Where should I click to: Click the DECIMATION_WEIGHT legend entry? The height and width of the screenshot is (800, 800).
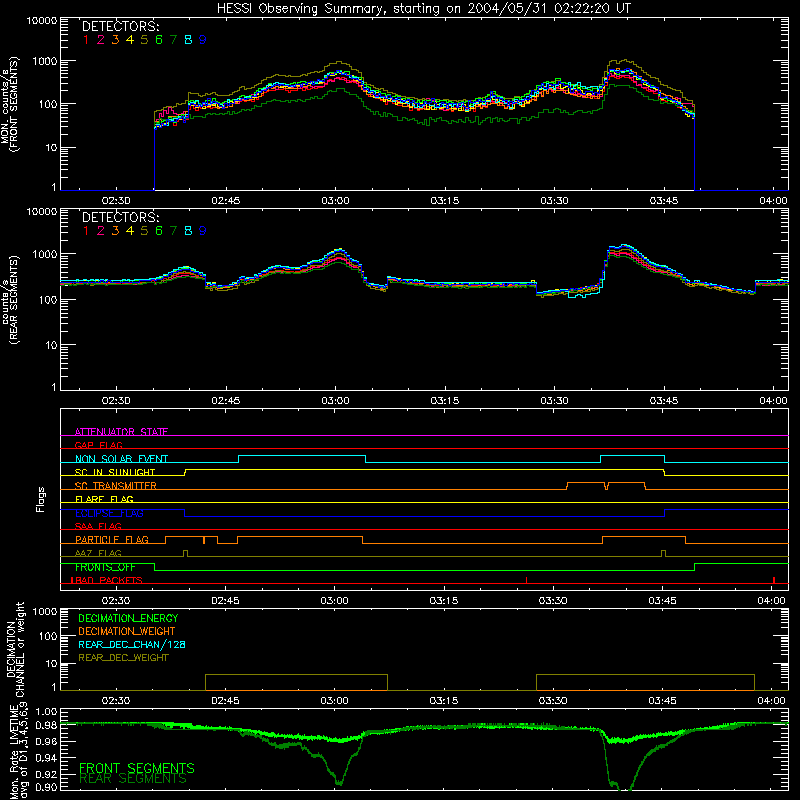point(127,631)
